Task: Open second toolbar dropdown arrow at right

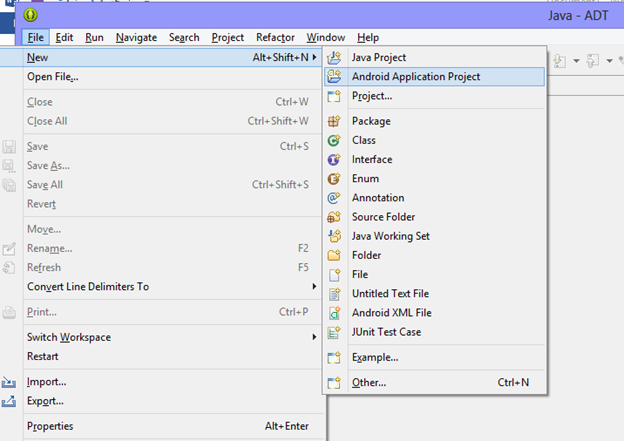Action: (x=609, y=61)
